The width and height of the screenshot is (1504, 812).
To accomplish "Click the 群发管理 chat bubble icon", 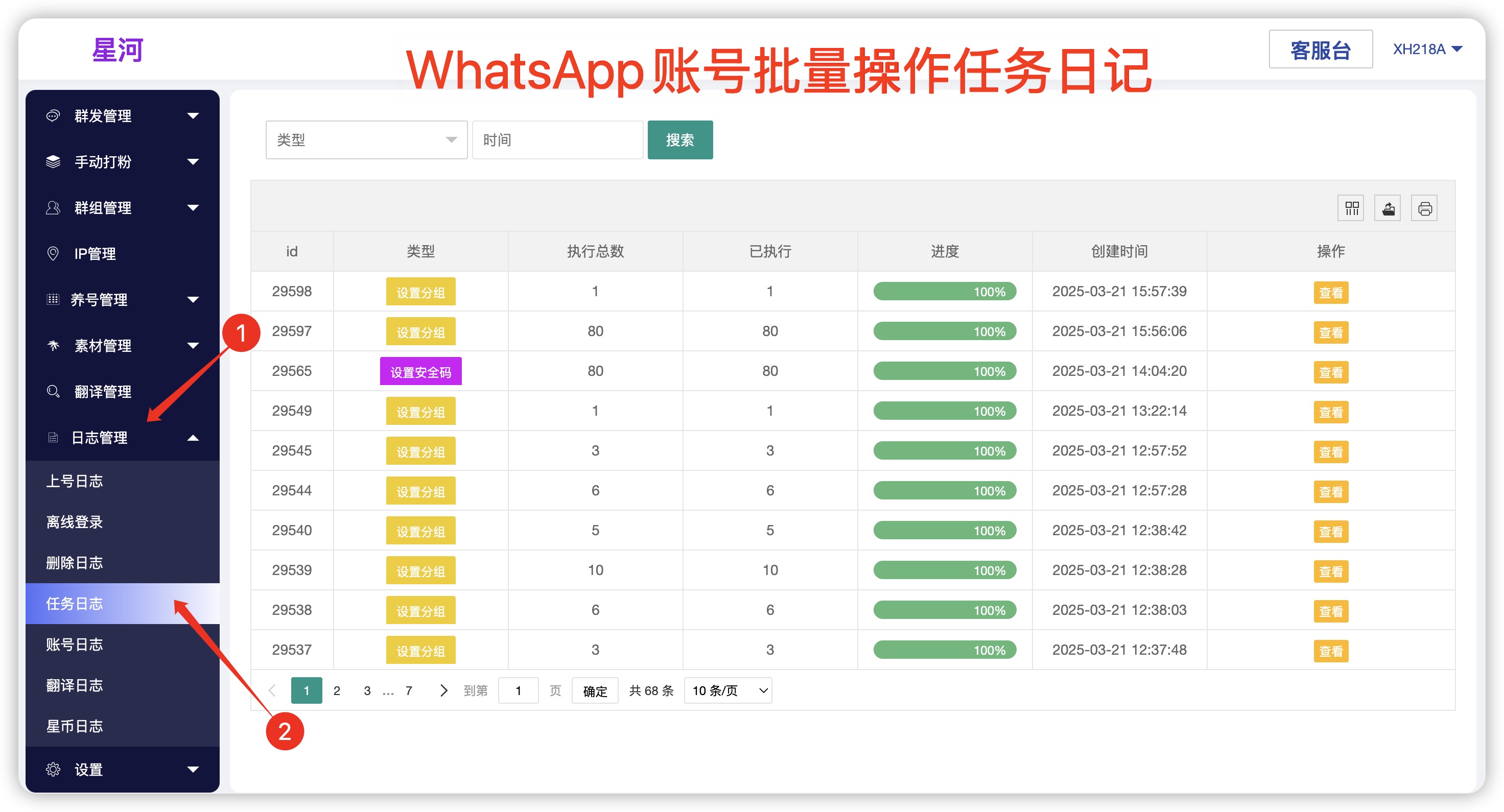I will pos(53,115).
